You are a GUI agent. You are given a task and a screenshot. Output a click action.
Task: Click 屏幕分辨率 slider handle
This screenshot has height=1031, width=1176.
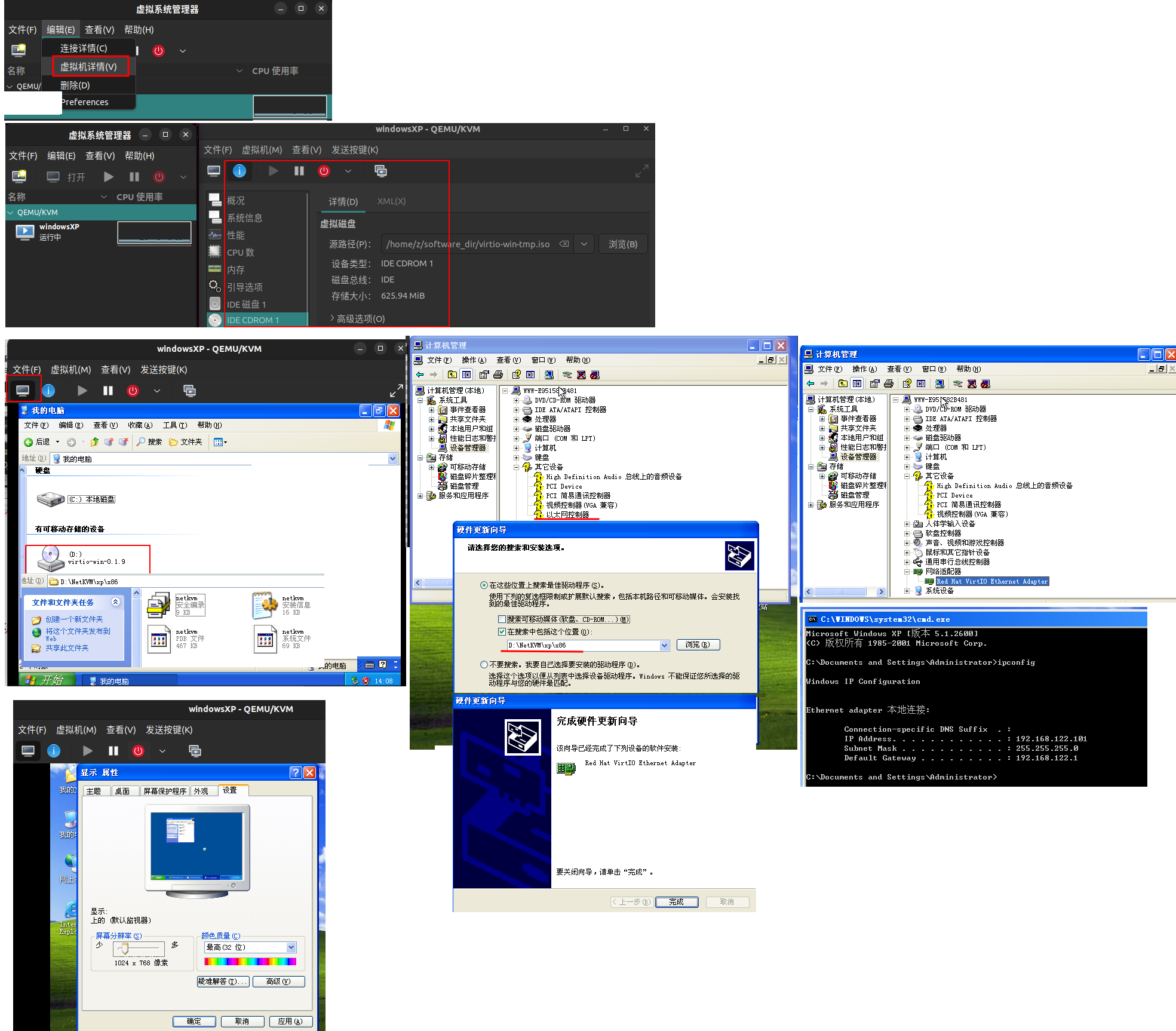click(x=124, y=949)
